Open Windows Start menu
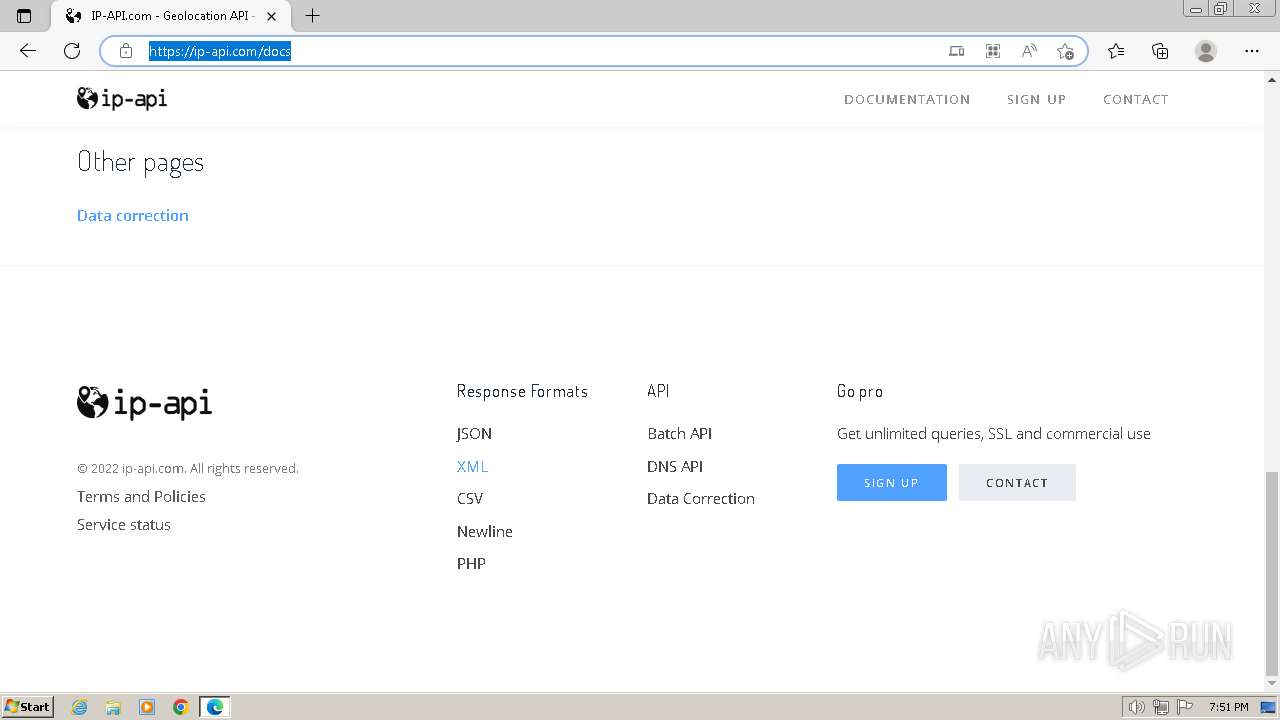The image size is (1280, 720). pos(28,707)
